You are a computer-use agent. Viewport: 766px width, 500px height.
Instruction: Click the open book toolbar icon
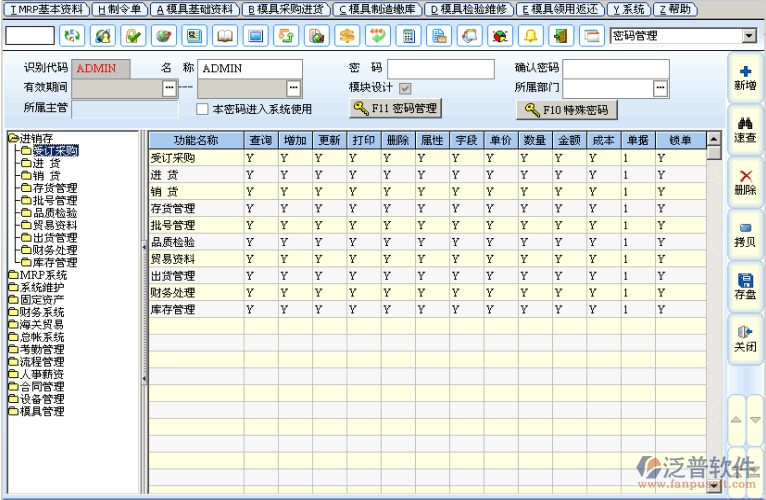pos(225,36)
